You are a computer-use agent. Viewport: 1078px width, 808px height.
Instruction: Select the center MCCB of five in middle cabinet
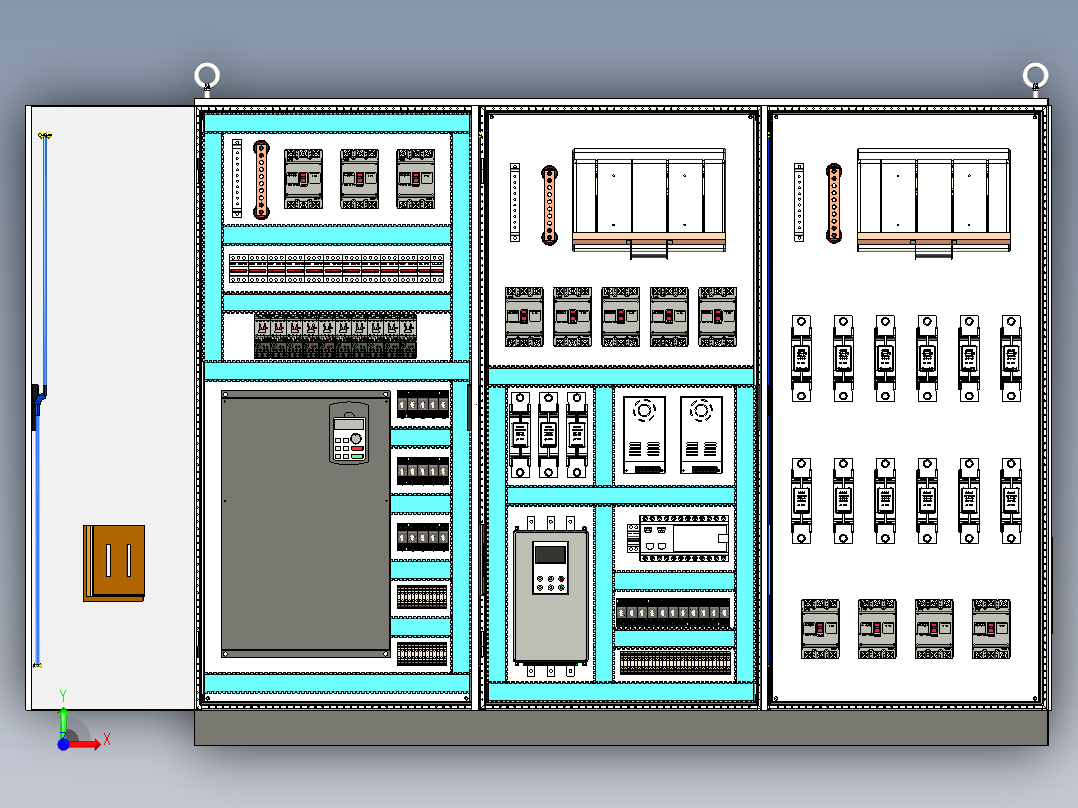621,317
